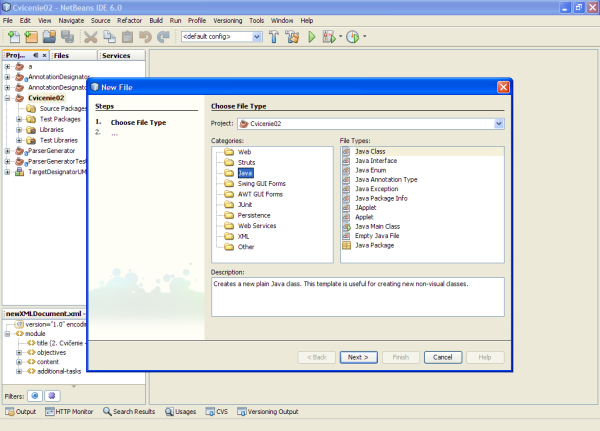Click the Undo arrow icon
The image size is (600, 431).
click(145, 37)
